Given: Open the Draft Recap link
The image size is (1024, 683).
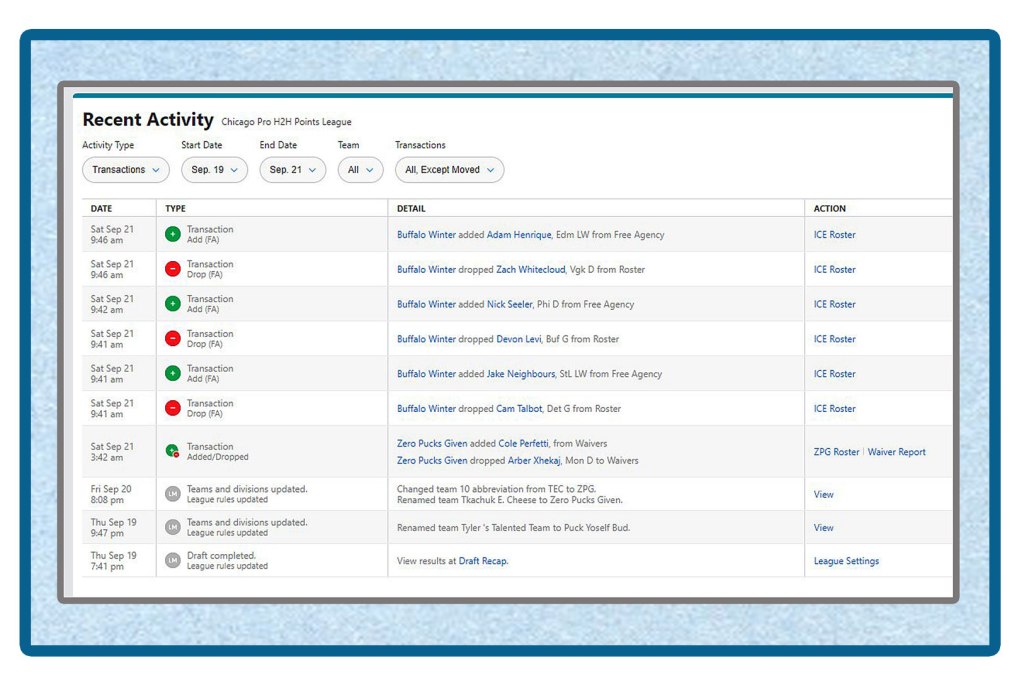Looking at the screenshot, I should pyautogui.click(x=482, y=561).
